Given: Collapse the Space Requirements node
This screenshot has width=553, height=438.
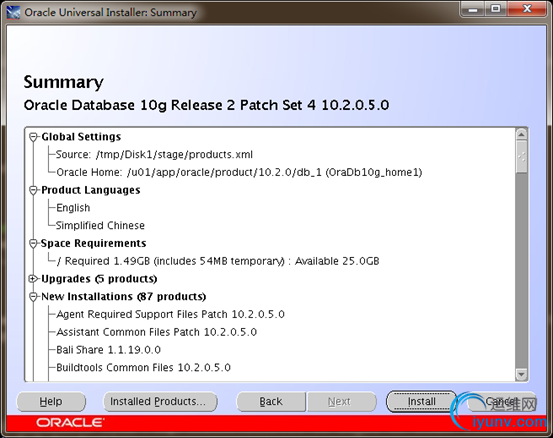Looking at the screenshot, I should 33,243.
